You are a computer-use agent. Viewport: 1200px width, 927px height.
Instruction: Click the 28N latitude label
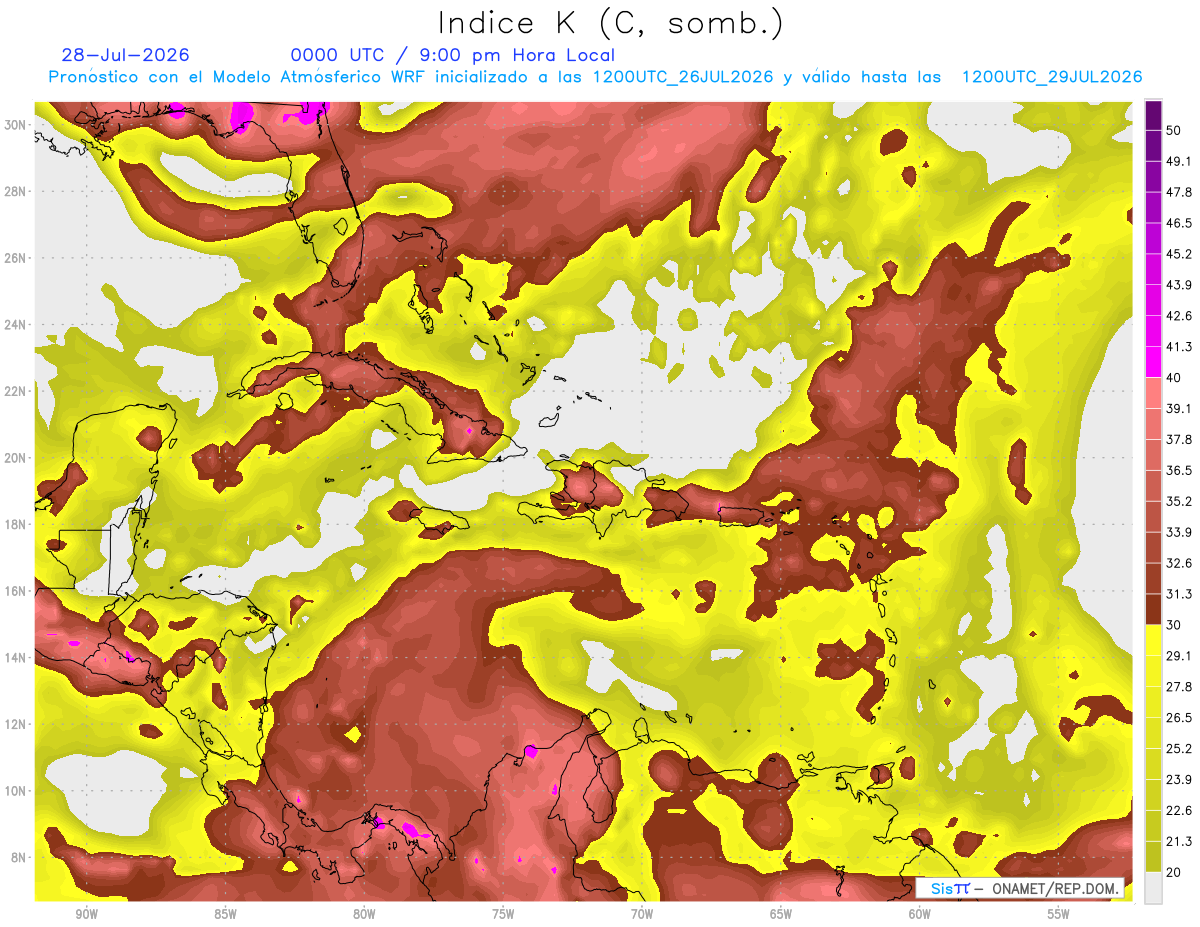(16, 191)
